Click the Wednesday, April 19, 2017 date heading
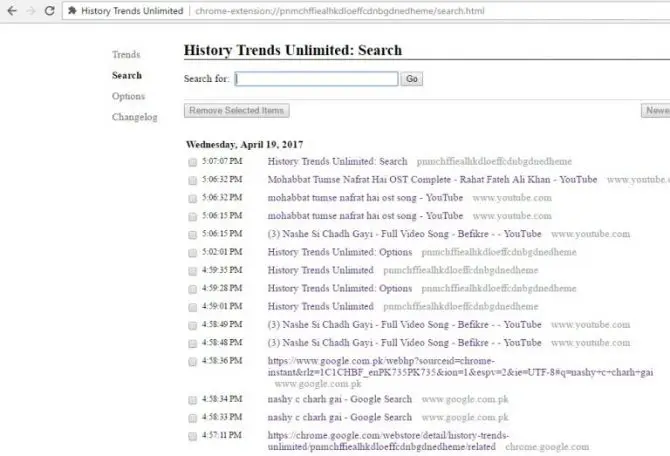 244,144
